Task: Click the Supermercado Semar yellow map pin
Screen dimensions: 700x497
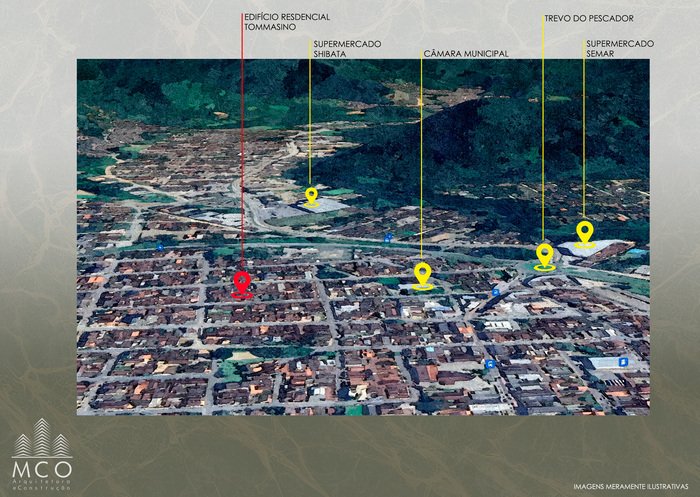Action: [x=585, y=233]
